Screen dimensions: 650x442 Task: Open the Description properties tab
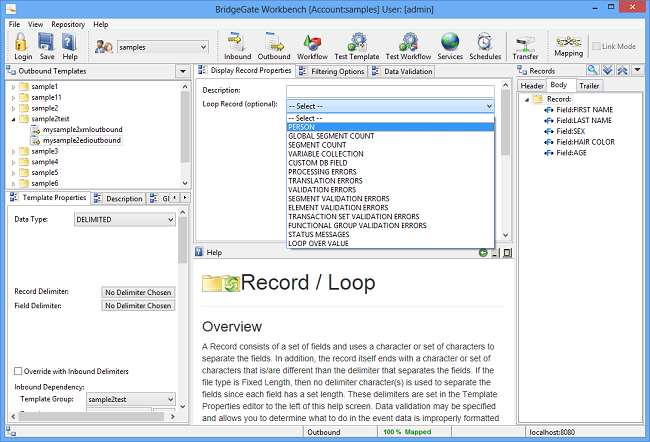point(119,199)
